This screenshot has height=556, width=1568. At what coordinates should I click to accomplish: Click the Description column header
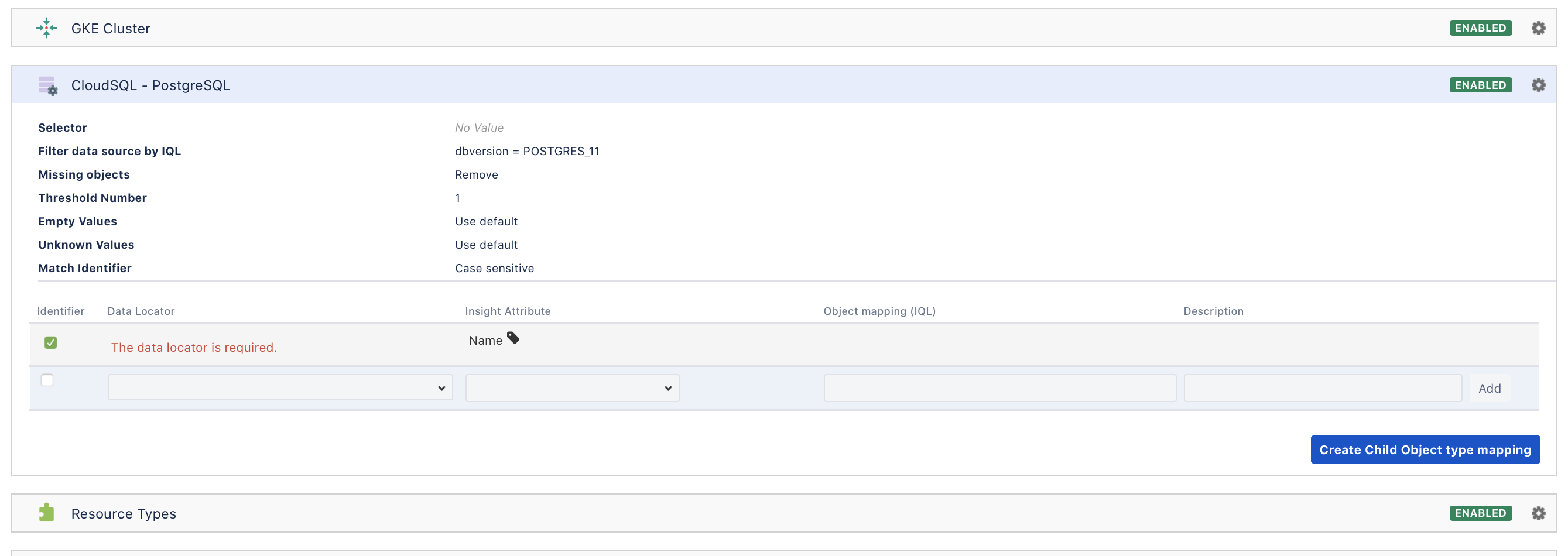(x=1213, y=311)
